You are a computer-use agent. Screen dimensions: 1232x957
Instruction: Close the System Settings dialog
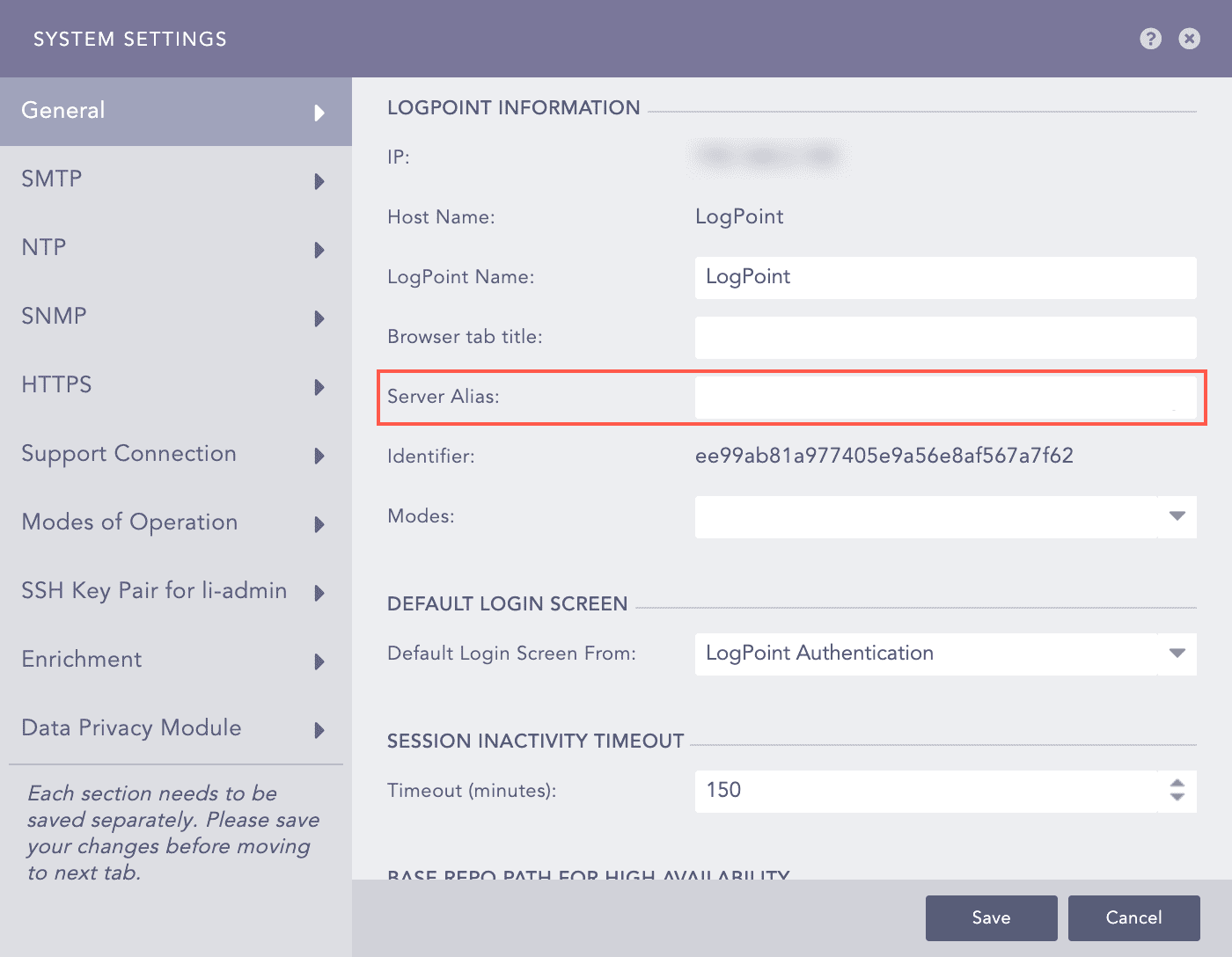coord(1189,39)
